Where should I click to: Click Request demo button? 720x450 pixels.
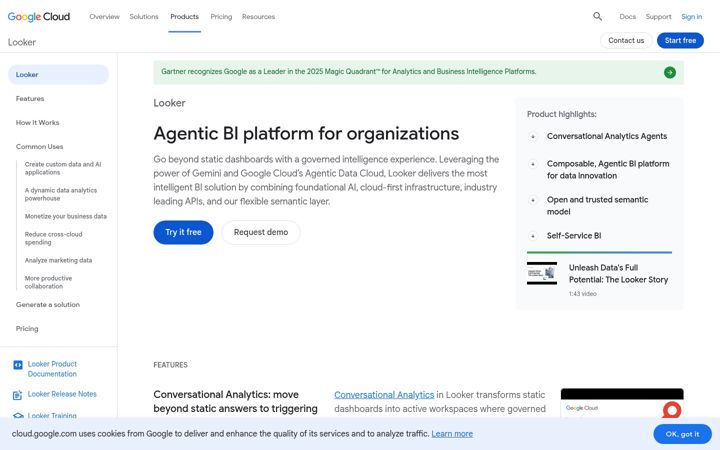point(261,232)
